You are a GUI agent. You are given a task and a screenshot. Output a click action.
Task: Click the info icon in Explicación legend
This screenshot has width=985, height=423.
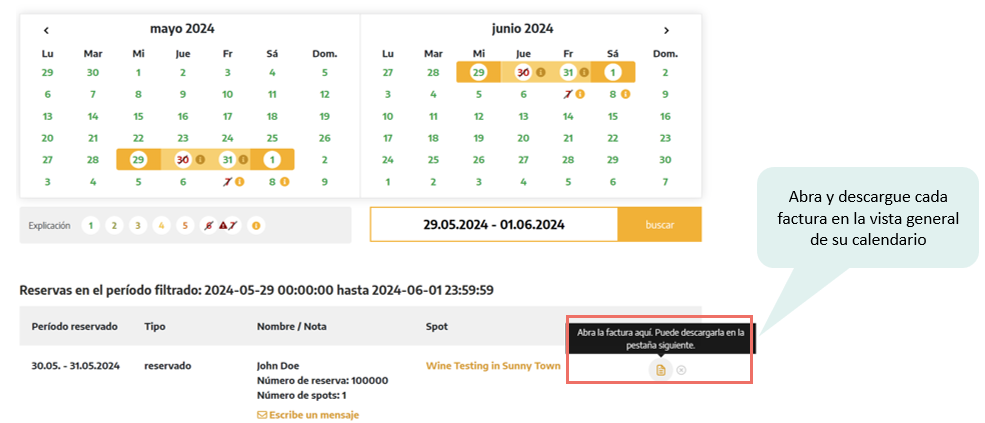pos(256,226)
